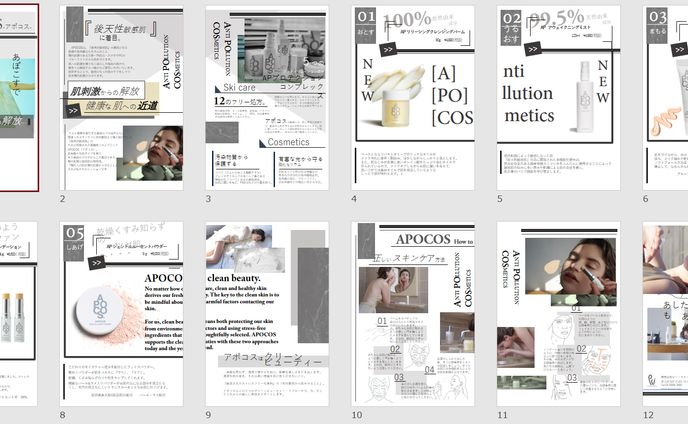Select page 5 thumbnail with 99.5% mist bottle

click(559, 98)
